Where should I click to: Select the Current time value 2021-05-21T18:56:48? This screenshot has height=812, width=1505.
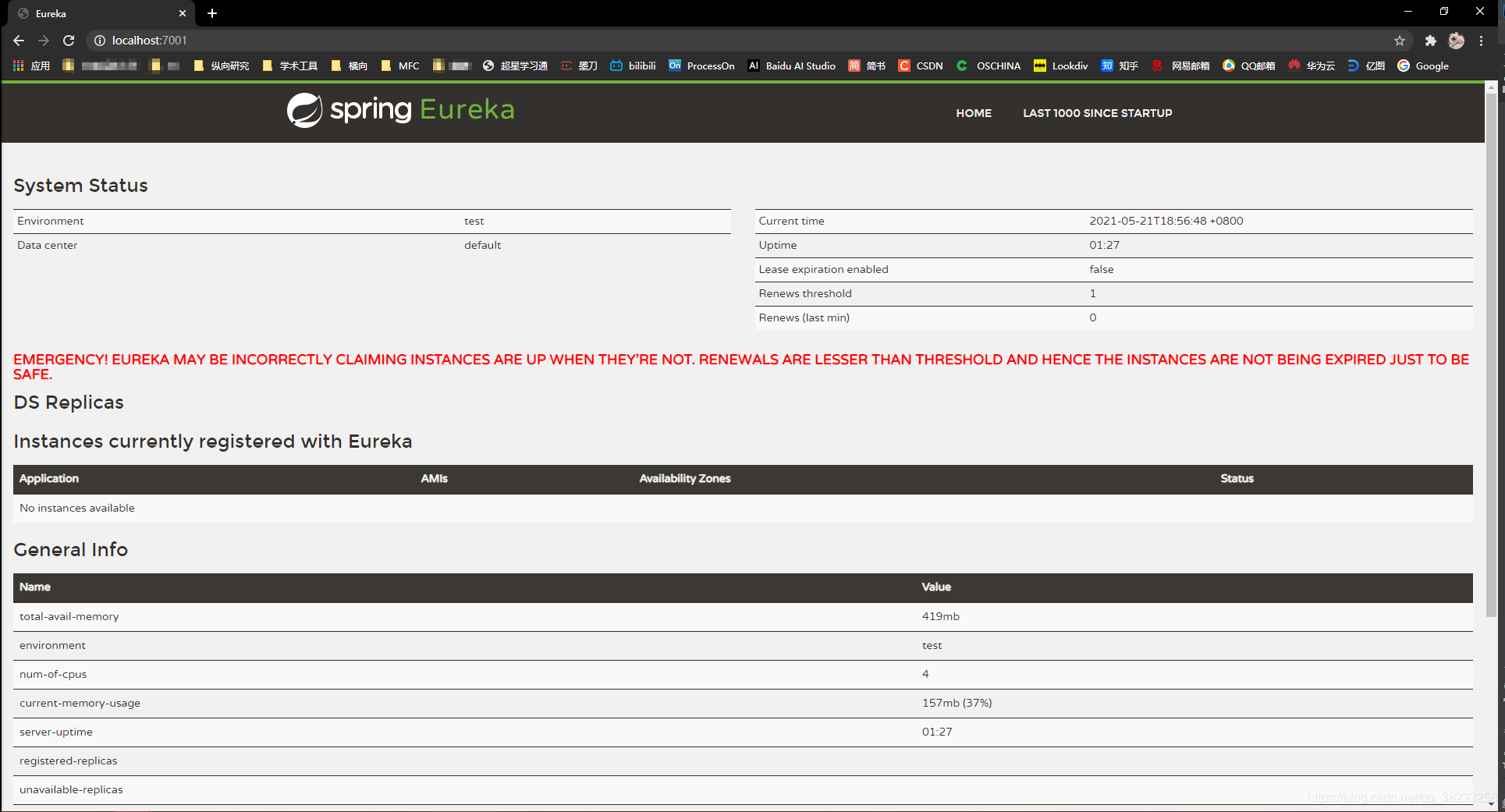click(1166, 221)
